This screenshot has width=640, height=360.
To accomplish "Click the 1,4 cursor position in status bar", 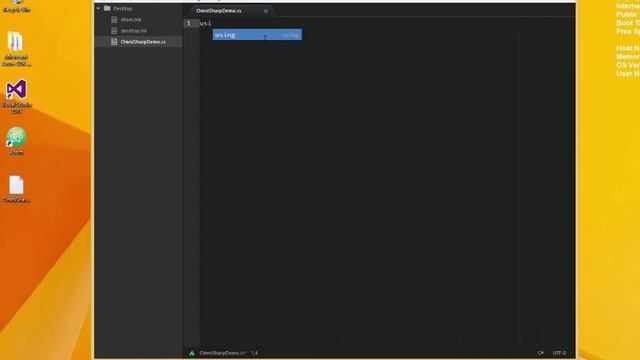I will (x=255, y=353).
